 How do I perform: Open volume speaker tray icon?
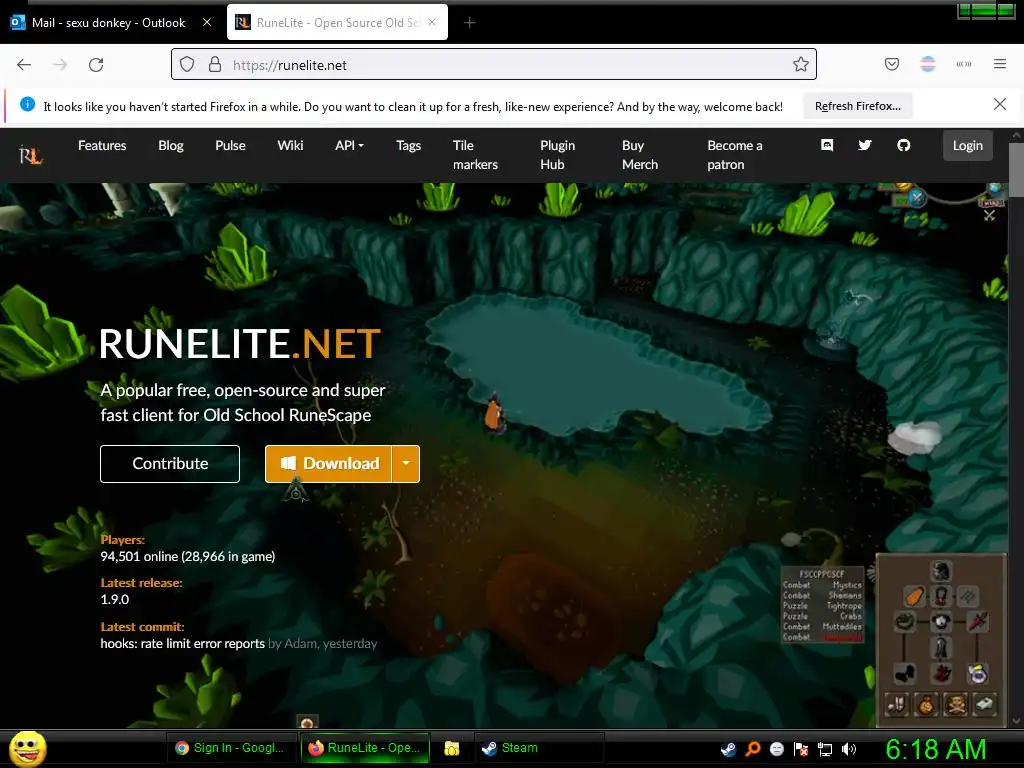[x=849, y=749]
